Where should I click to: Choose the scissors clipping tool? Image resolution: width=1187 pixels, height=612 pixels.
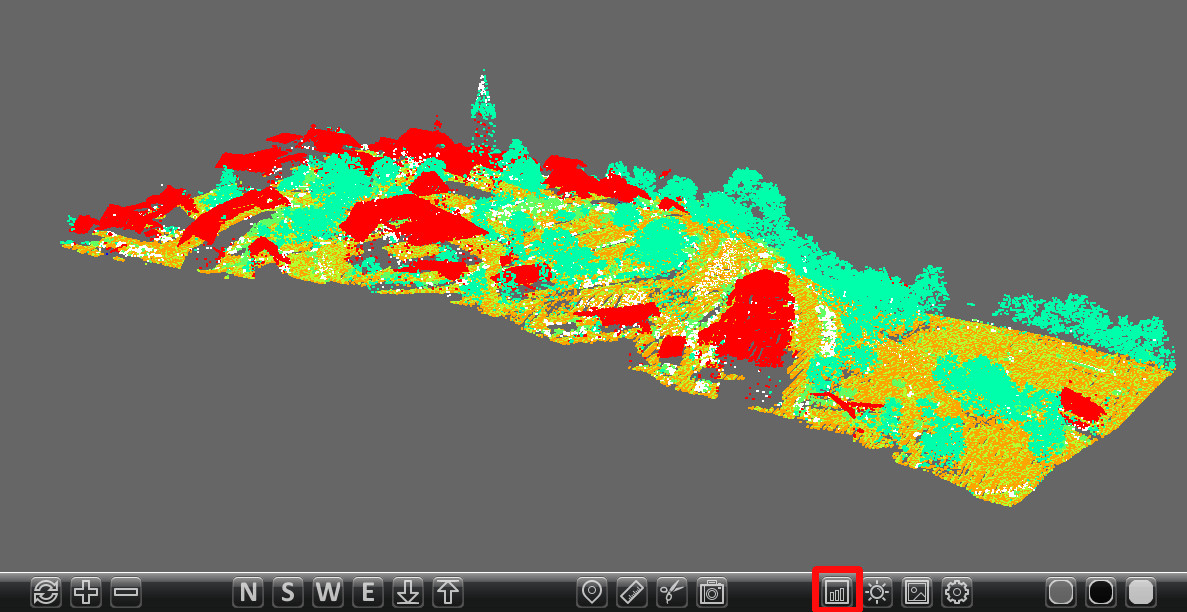pyautogui.click(x=672, y=592)
